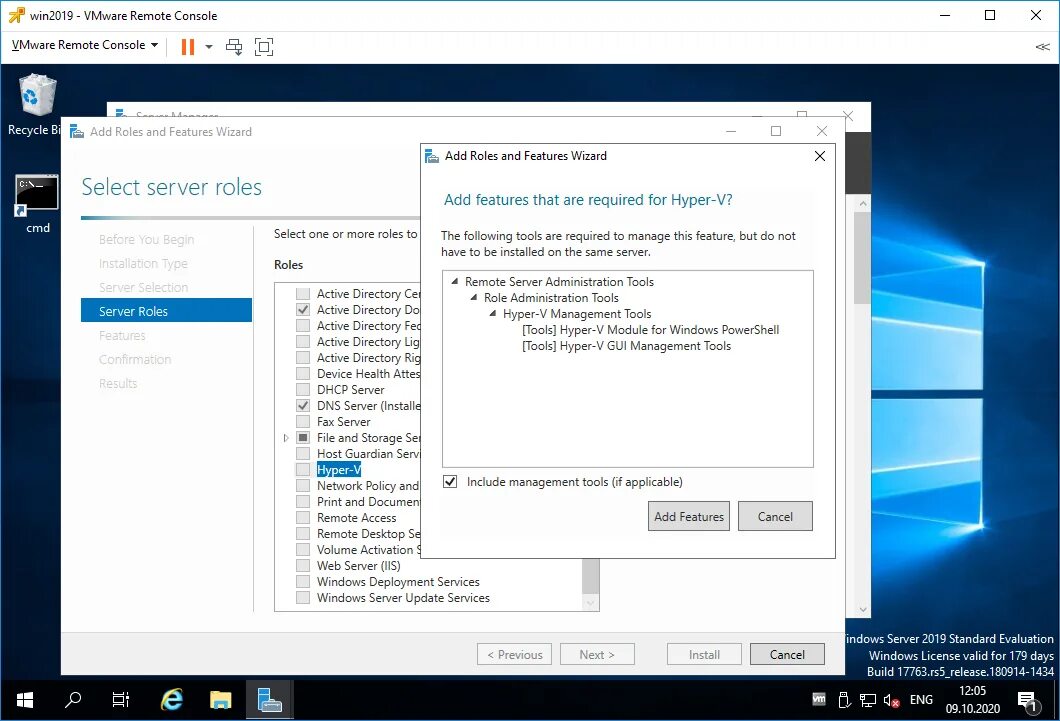
Task: Go to Installation Type step
Action: 143,264
